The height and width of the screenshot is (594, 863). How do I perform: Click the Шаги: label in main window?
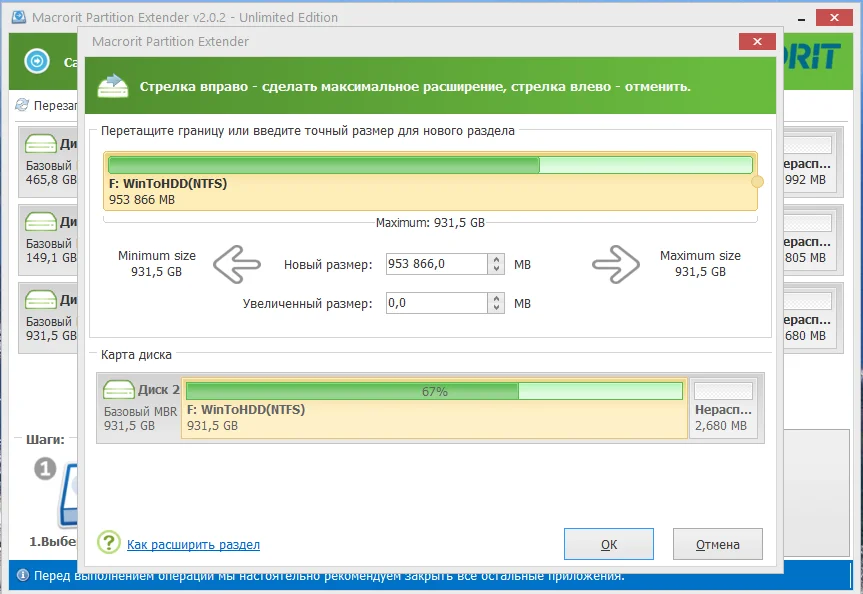point(45,439)
